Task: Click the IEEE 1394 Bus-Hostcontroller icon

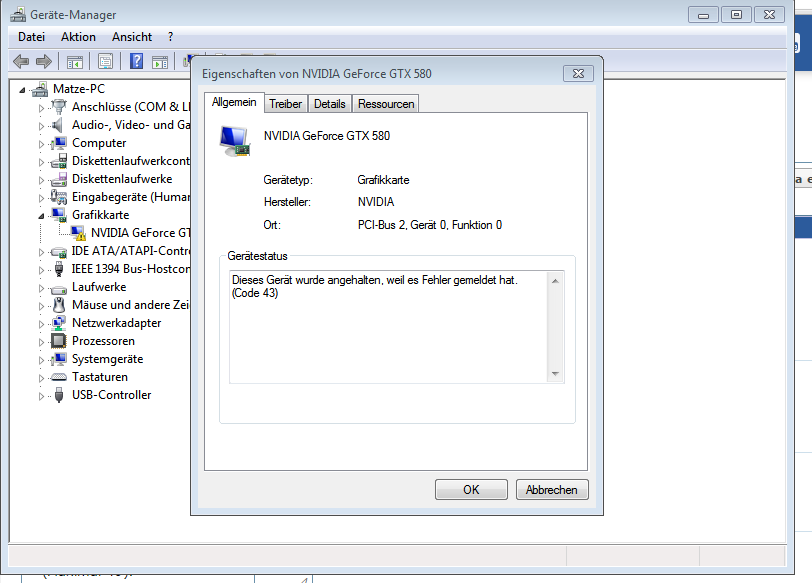Action: [x=59, y=269]
